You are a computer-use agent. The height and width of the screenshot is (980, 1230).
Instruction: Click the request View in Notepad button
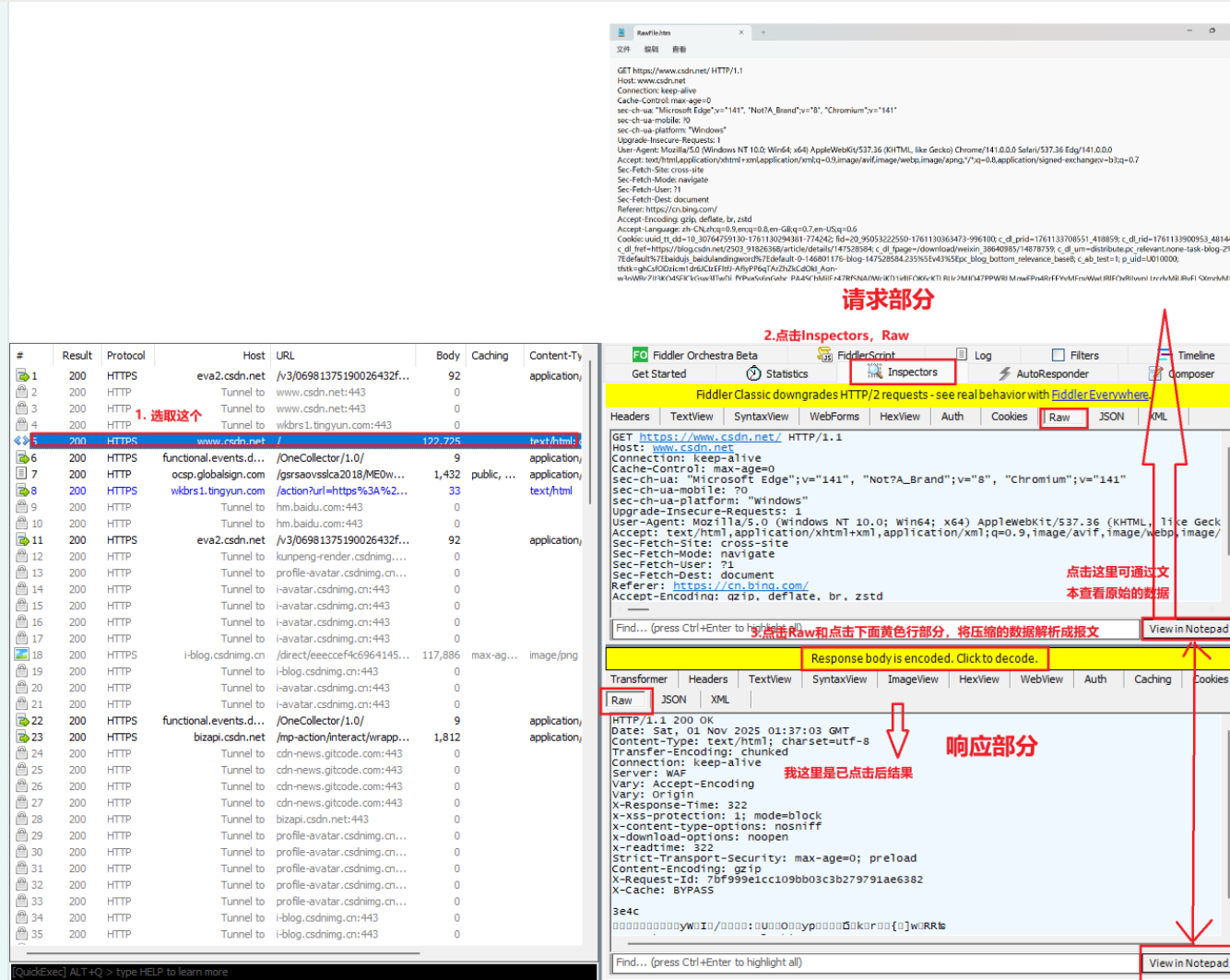[1186, 629]
